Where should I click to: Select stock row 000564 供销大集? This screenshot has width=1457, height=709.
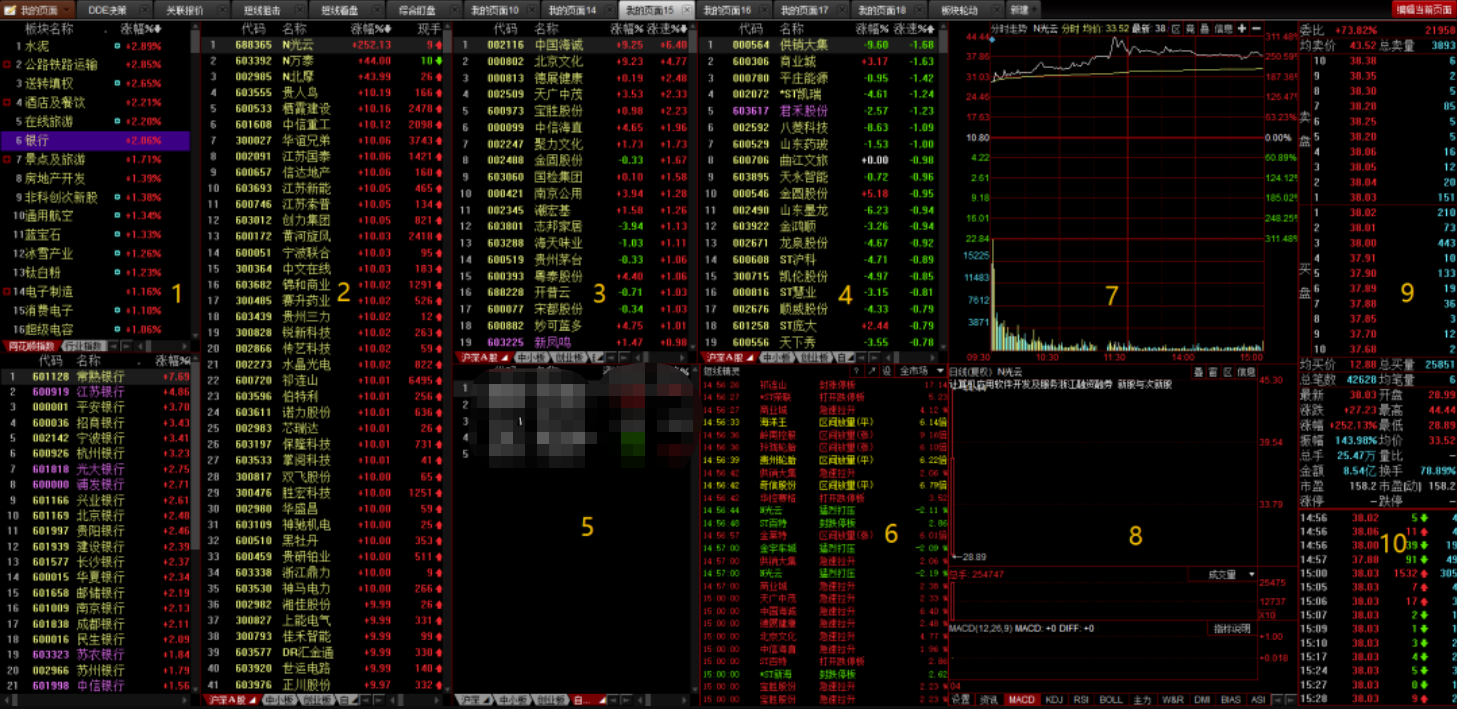click(x=821, y=45)
